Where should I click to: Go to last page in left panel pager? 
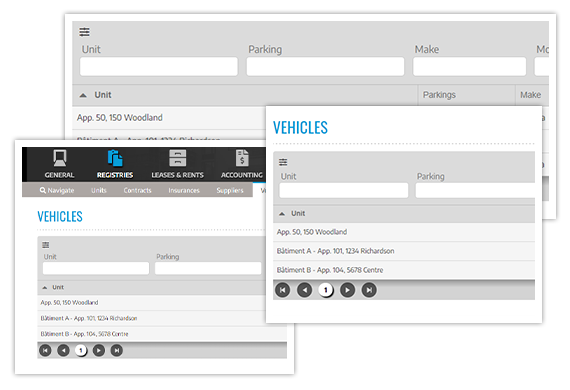click(116, 350)
